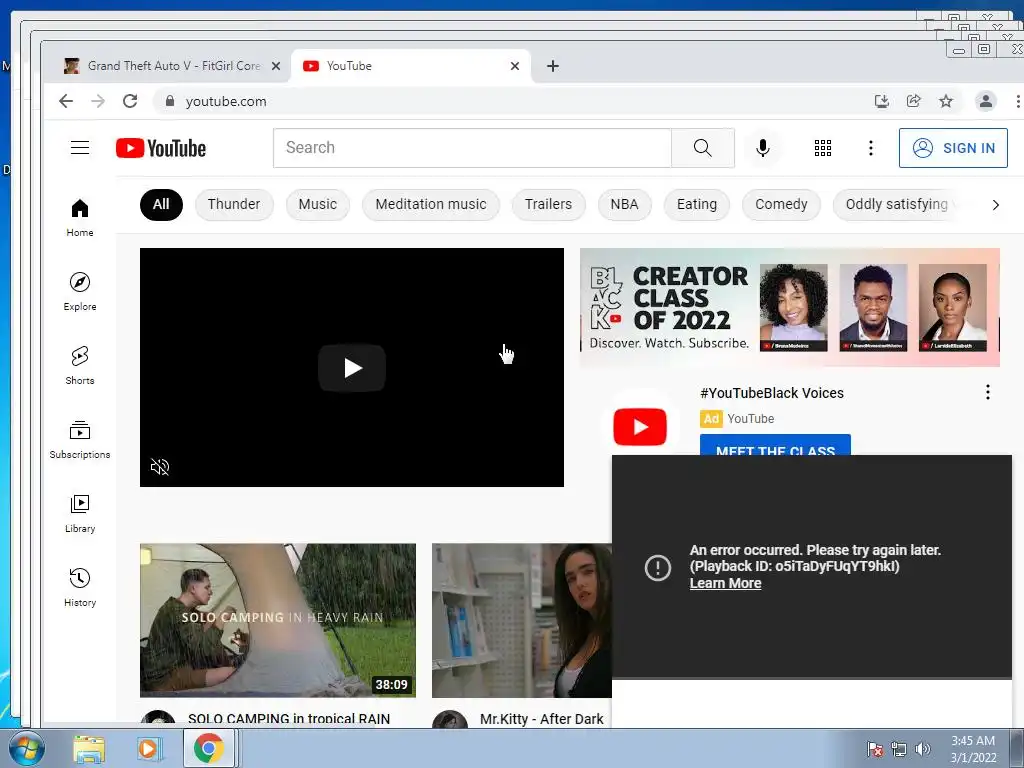Image resolution: width=1024 pixels, height=768 pixels.
Task: Click Chrome forward arrow
Action: coord(98,101)
